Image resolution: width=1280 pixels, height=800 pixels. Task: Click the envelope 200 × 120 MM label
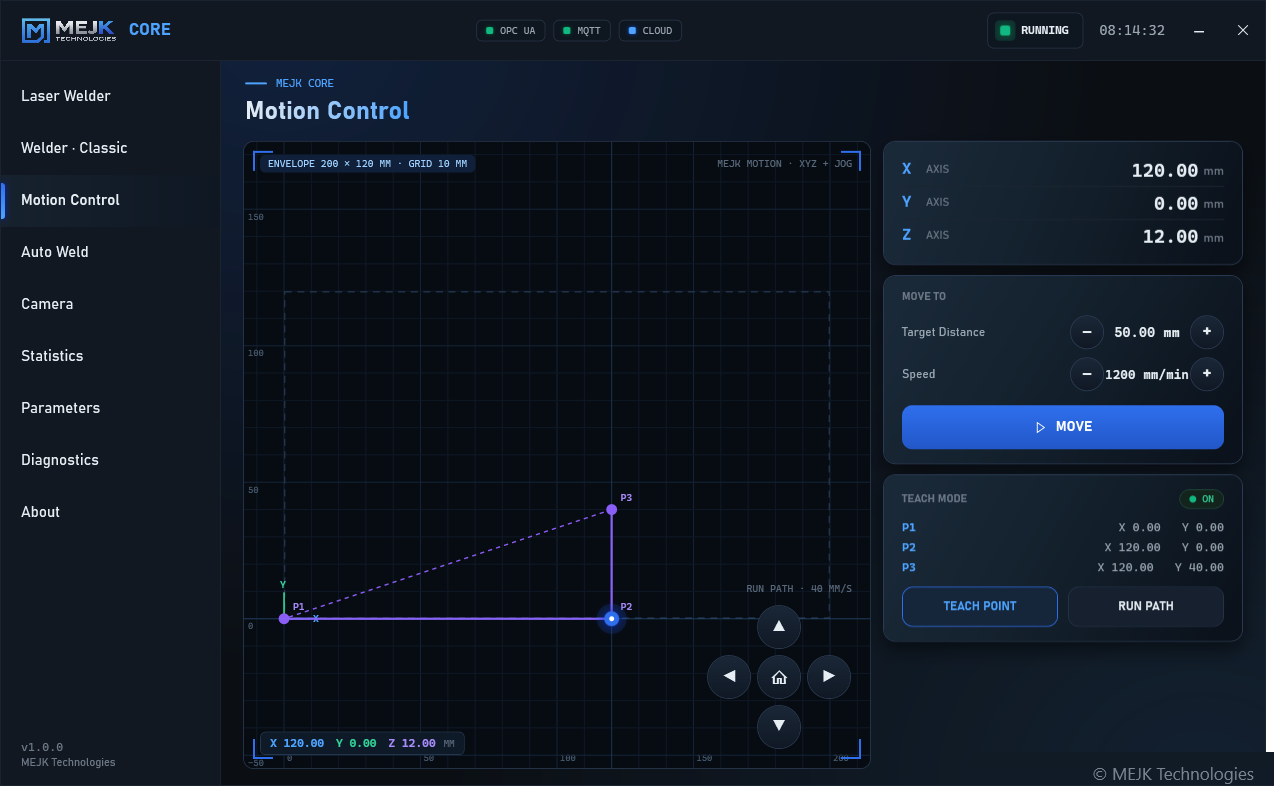367,163
